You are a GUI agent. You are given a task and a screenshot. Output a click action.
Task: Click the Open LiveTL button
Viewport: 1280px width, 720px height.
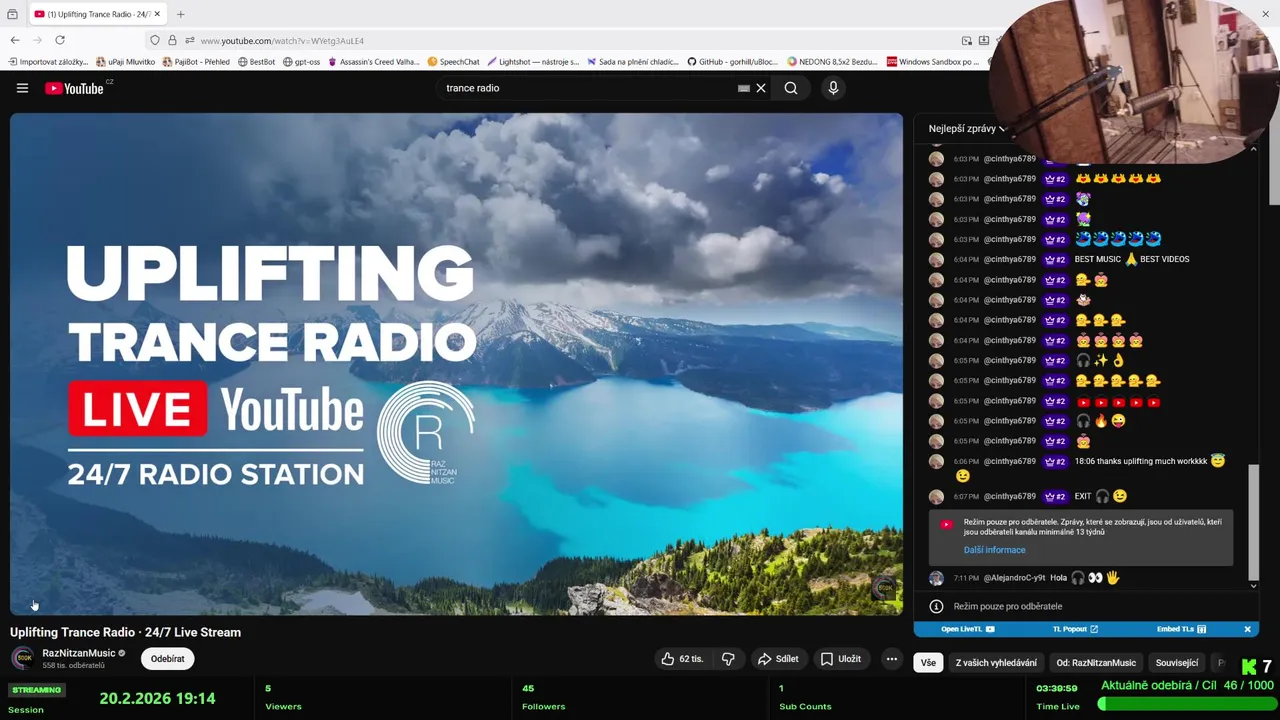pyautogui.click(x=968, y=629)
